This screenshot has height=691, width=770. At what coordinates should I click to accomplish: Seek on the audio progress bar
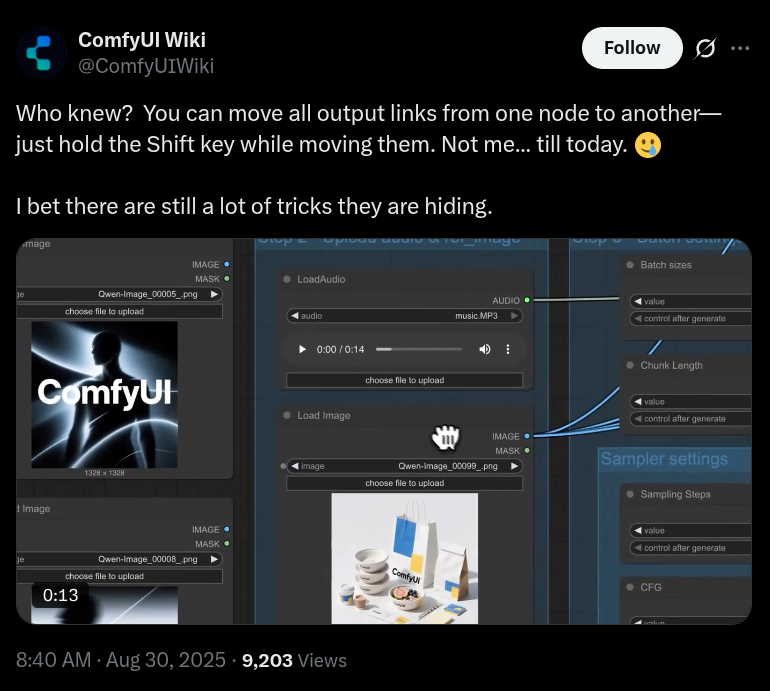pyautogui.click(x=419, y=349)
